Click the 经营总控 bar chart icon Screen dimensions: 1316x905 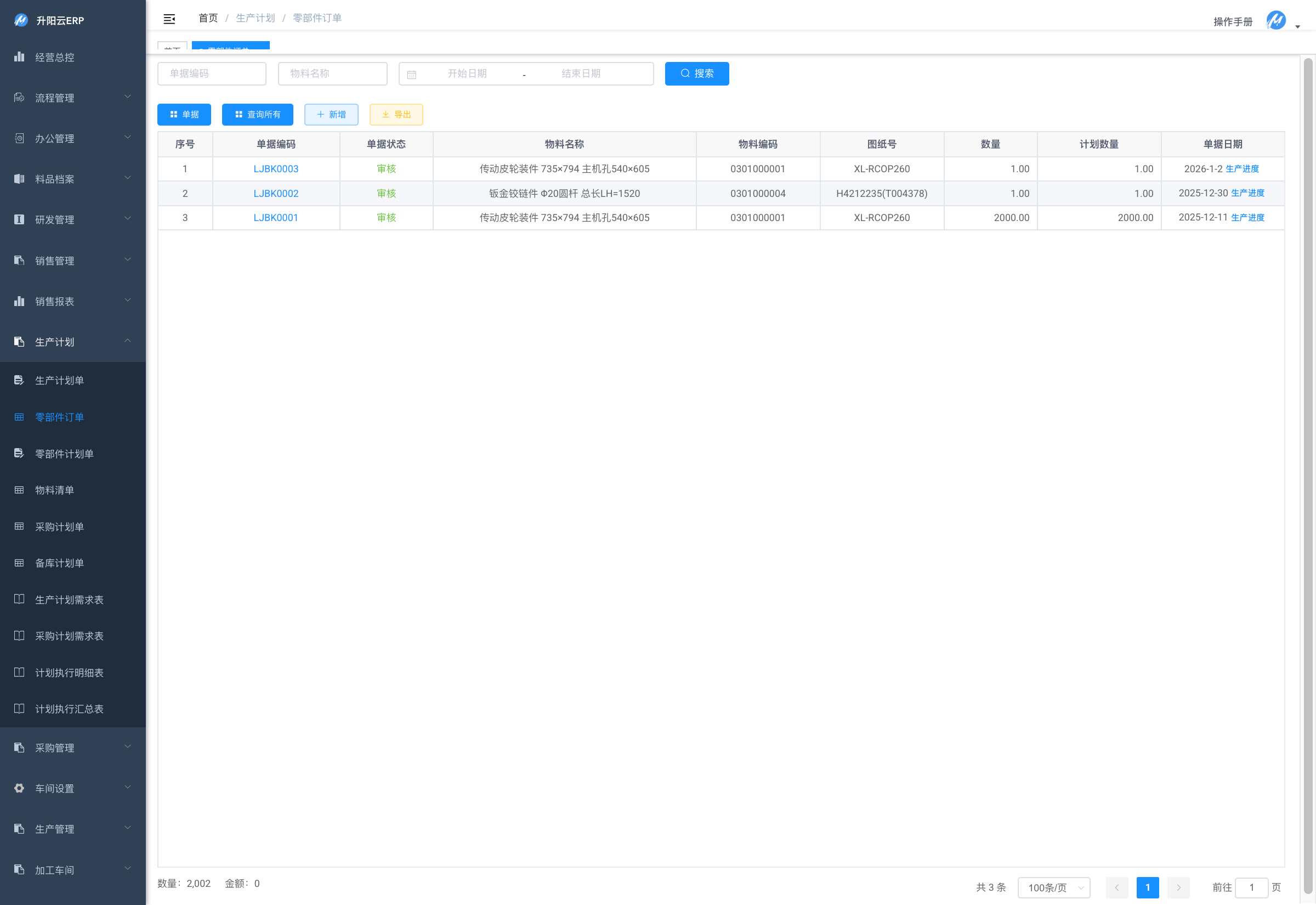19,56
